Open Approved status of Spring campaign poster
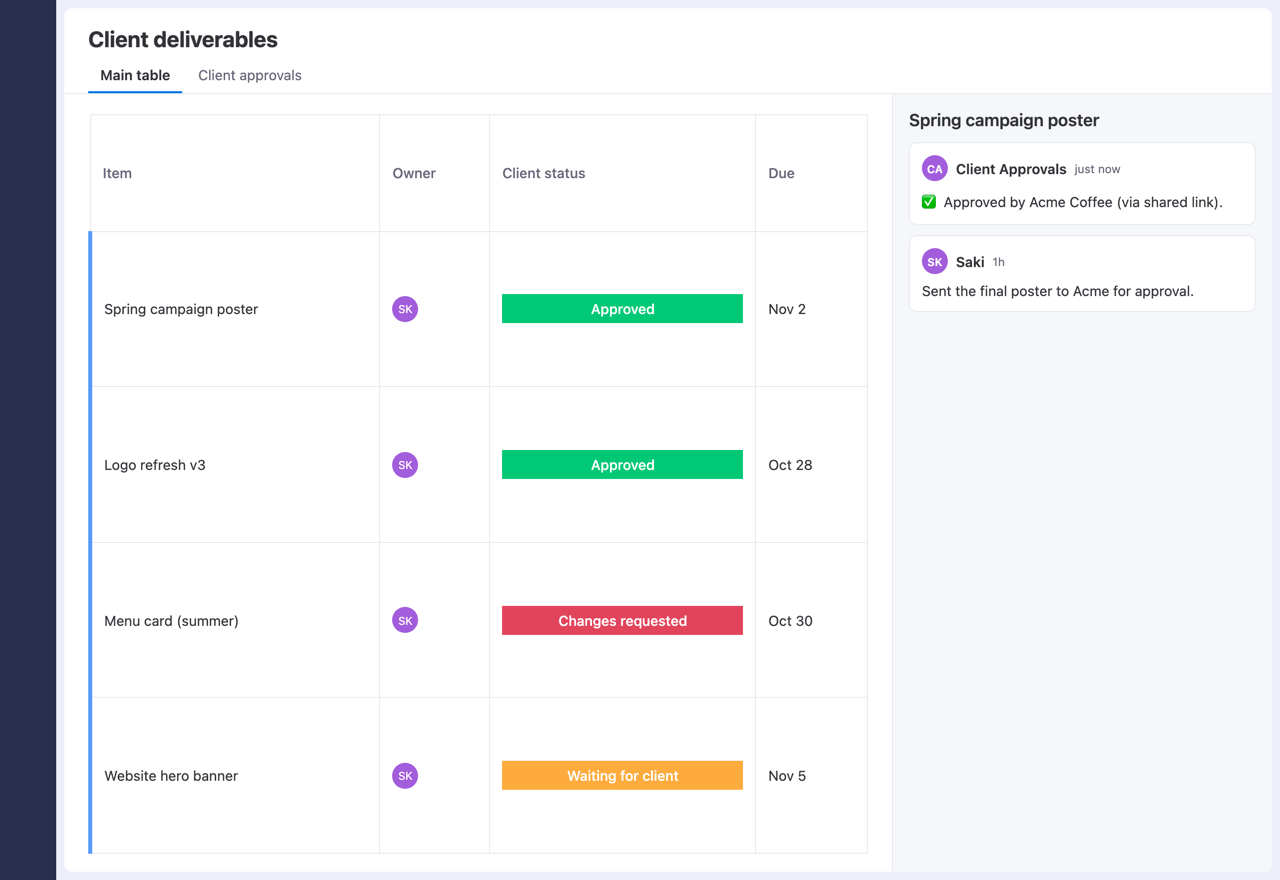This screenshot has height=880, width=1280. [622, 309]
